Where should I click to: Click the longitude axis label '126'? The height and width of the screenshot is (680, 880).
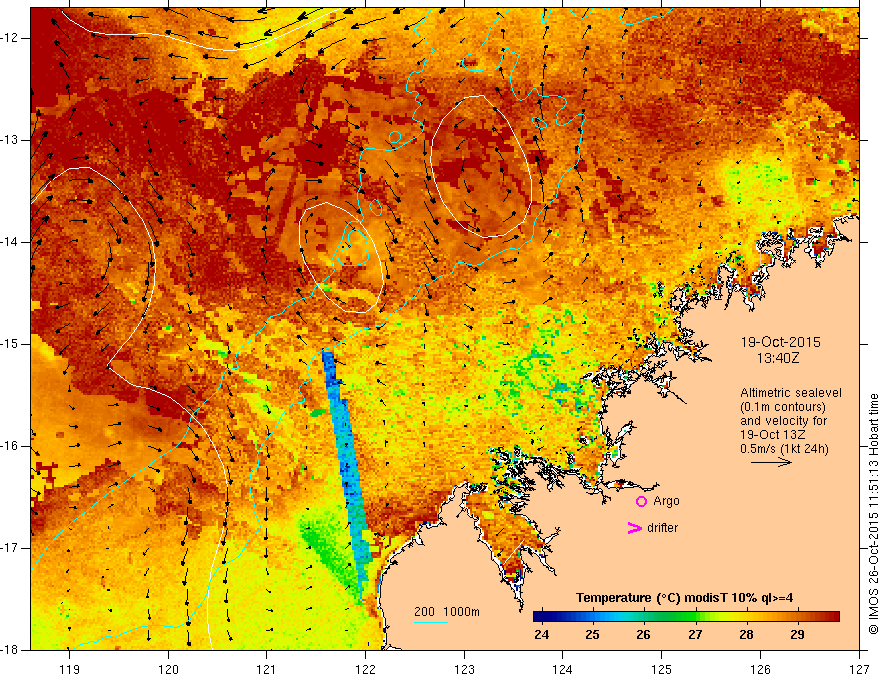(x=760, y=669)
